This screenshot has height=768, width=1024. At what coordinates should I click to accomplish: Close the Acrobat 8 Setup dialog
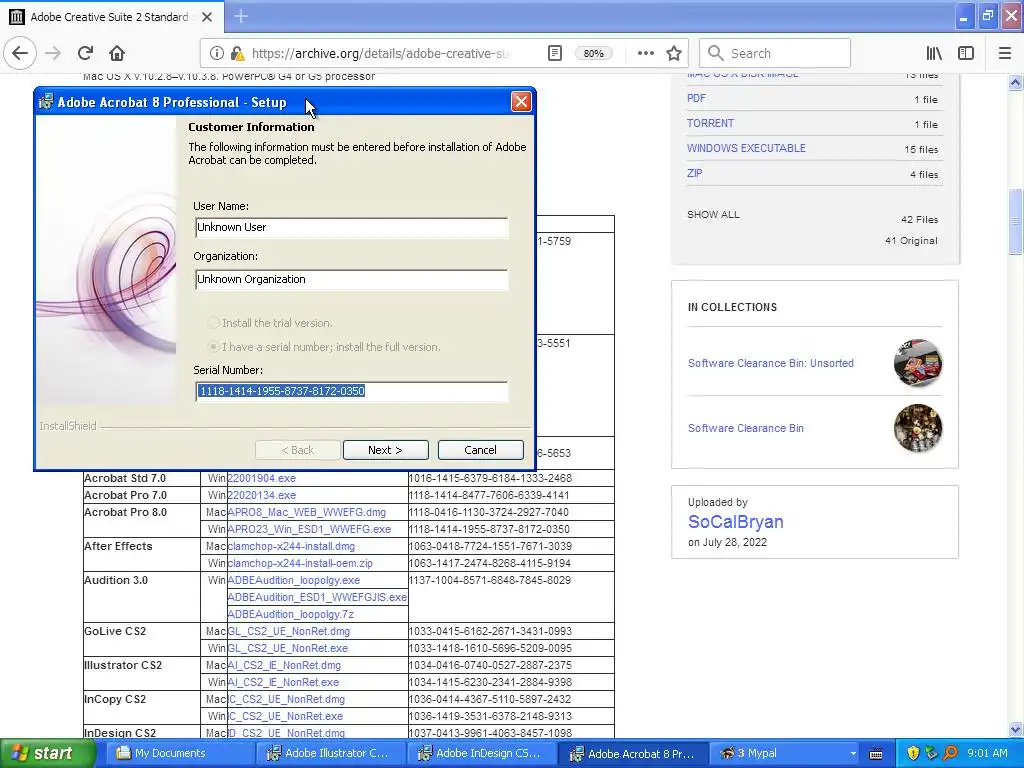click(520, 102)
